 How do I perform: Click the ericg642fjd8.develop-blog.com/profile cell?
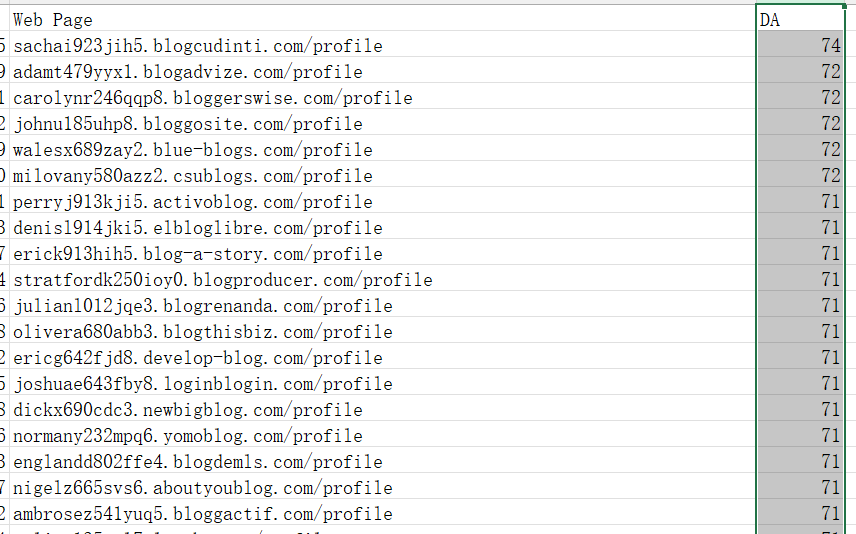click(382, 357)
